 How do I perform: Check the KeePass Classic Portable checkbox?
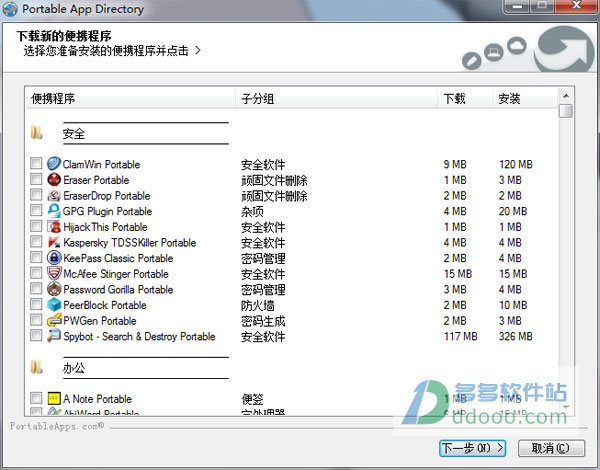(36, 258)
